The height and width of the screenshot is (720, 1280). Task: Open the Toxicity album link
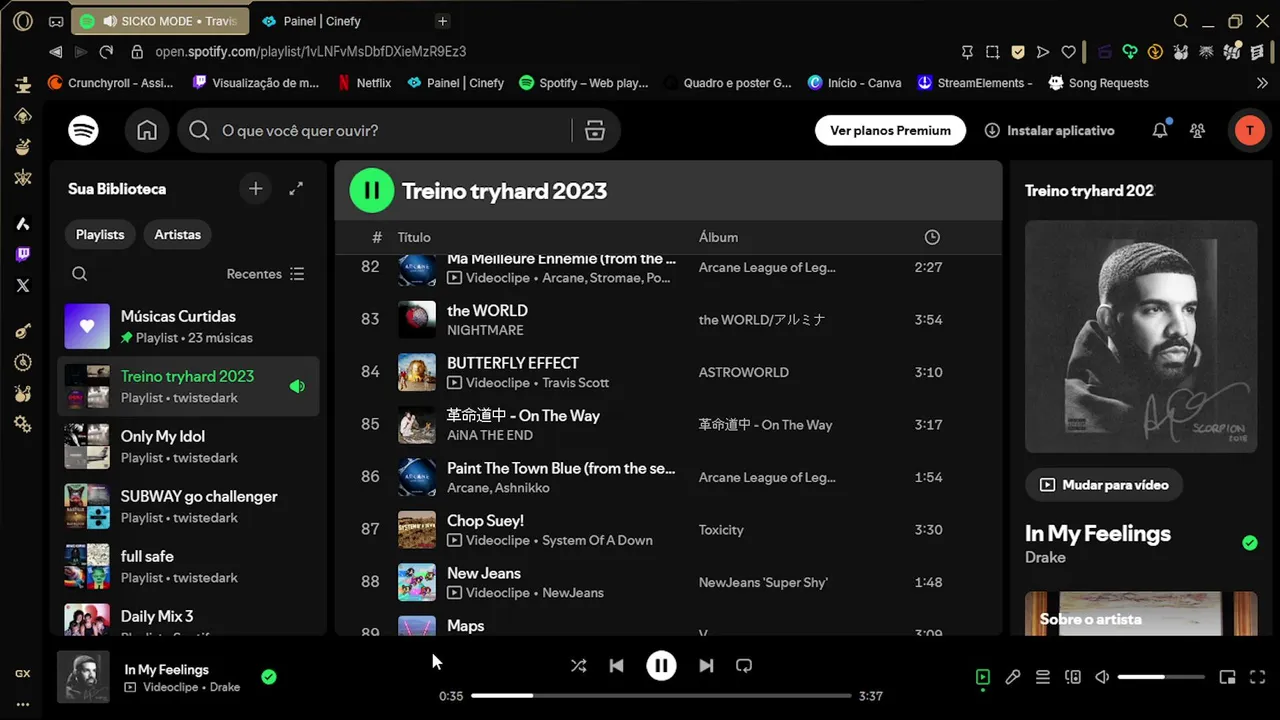(x=721, y=530)
